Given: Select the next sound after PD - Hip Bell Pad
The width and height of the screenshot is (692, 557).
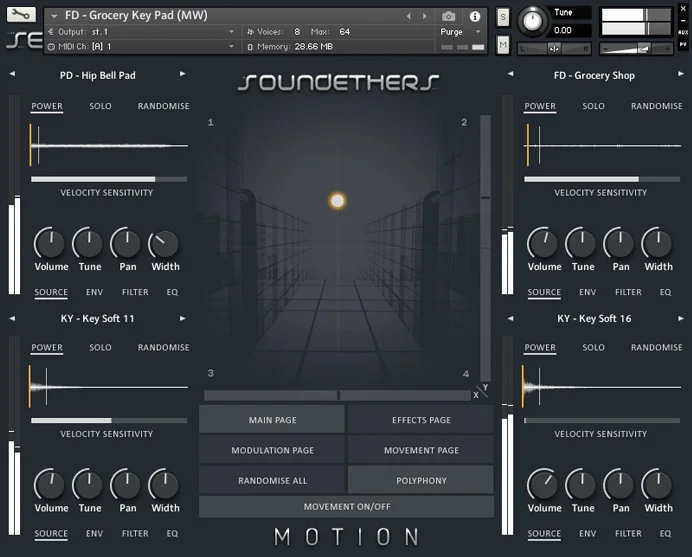Looking at the screenshot, I should coord(182,74).
